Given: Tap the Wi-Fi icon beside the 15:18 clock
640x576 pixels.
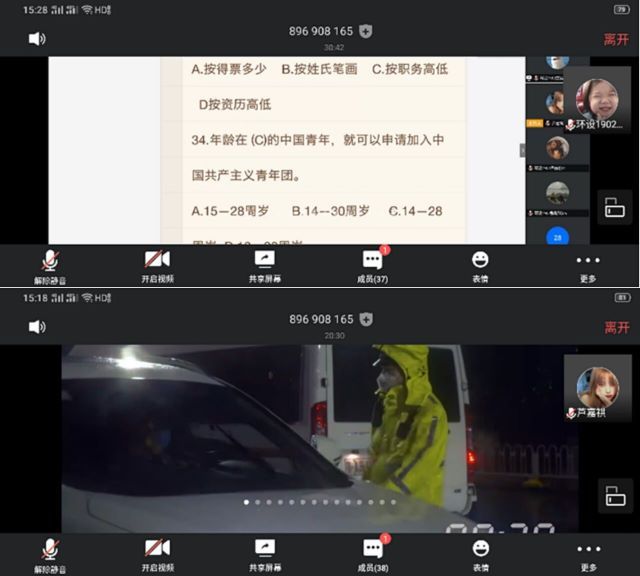Looking at the screenshot, I should tap(87, 298).
